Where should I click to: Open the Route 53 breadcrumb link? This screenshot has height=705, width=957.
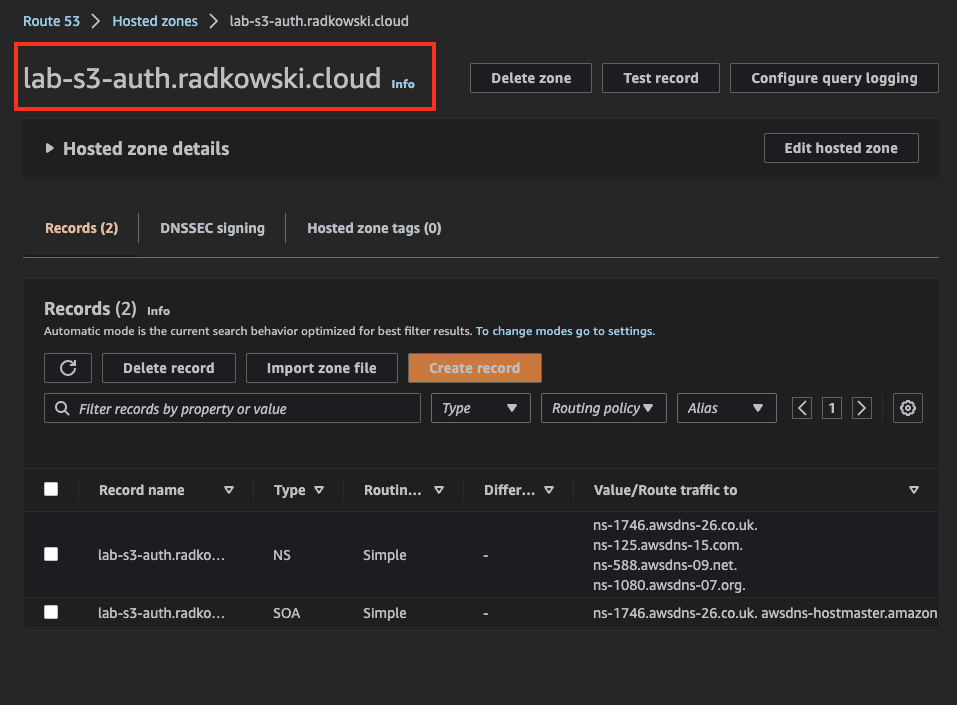(x=51, y=21)
